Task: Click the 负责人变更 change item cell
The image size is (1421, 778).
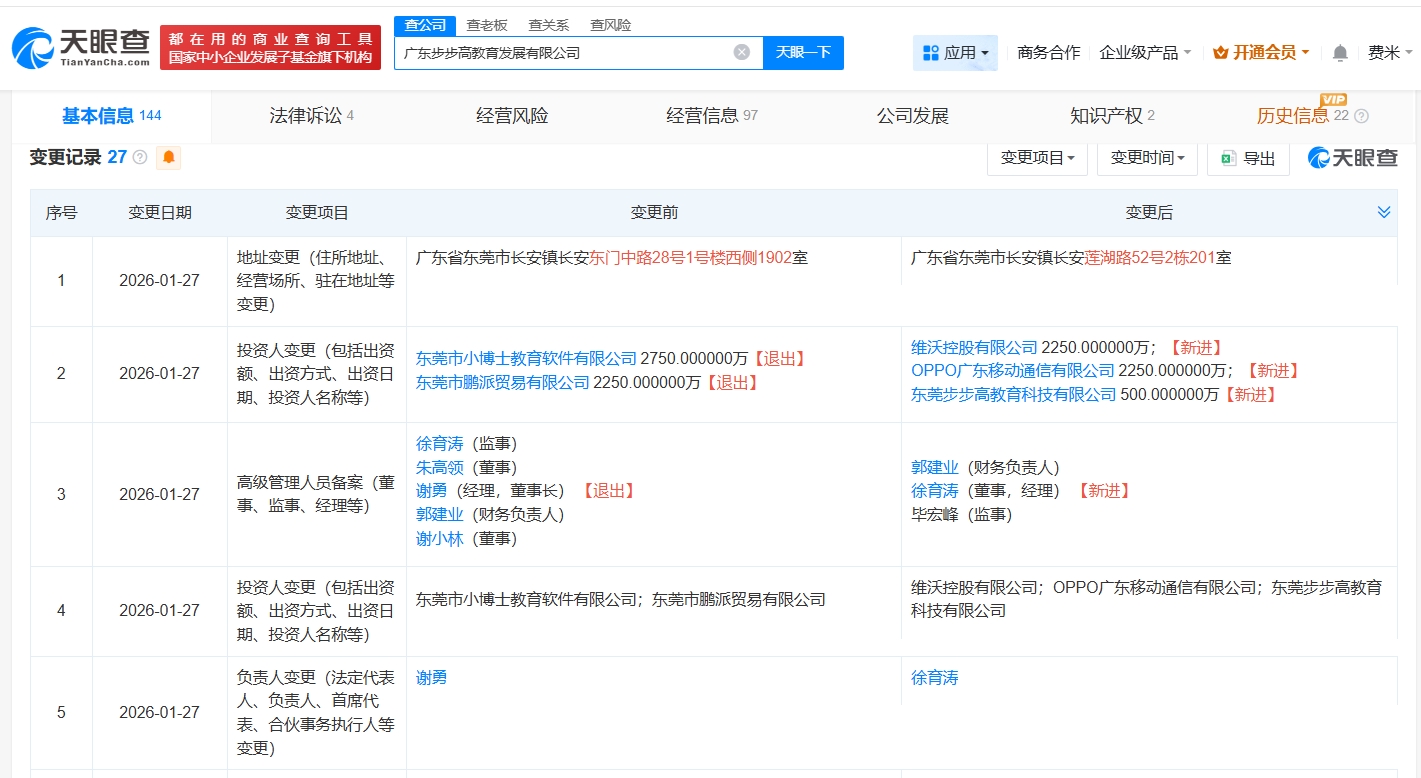Action: pos(316,712)
